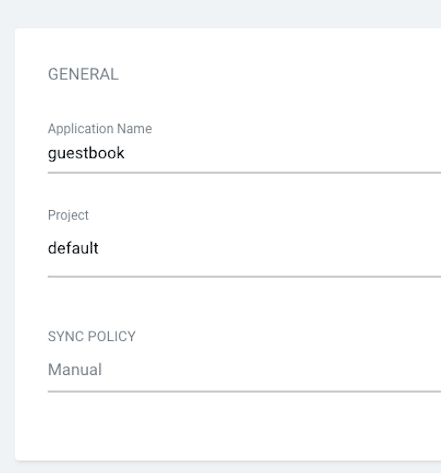Click blank card area above GENERAL heading

(x=228, y=47)
